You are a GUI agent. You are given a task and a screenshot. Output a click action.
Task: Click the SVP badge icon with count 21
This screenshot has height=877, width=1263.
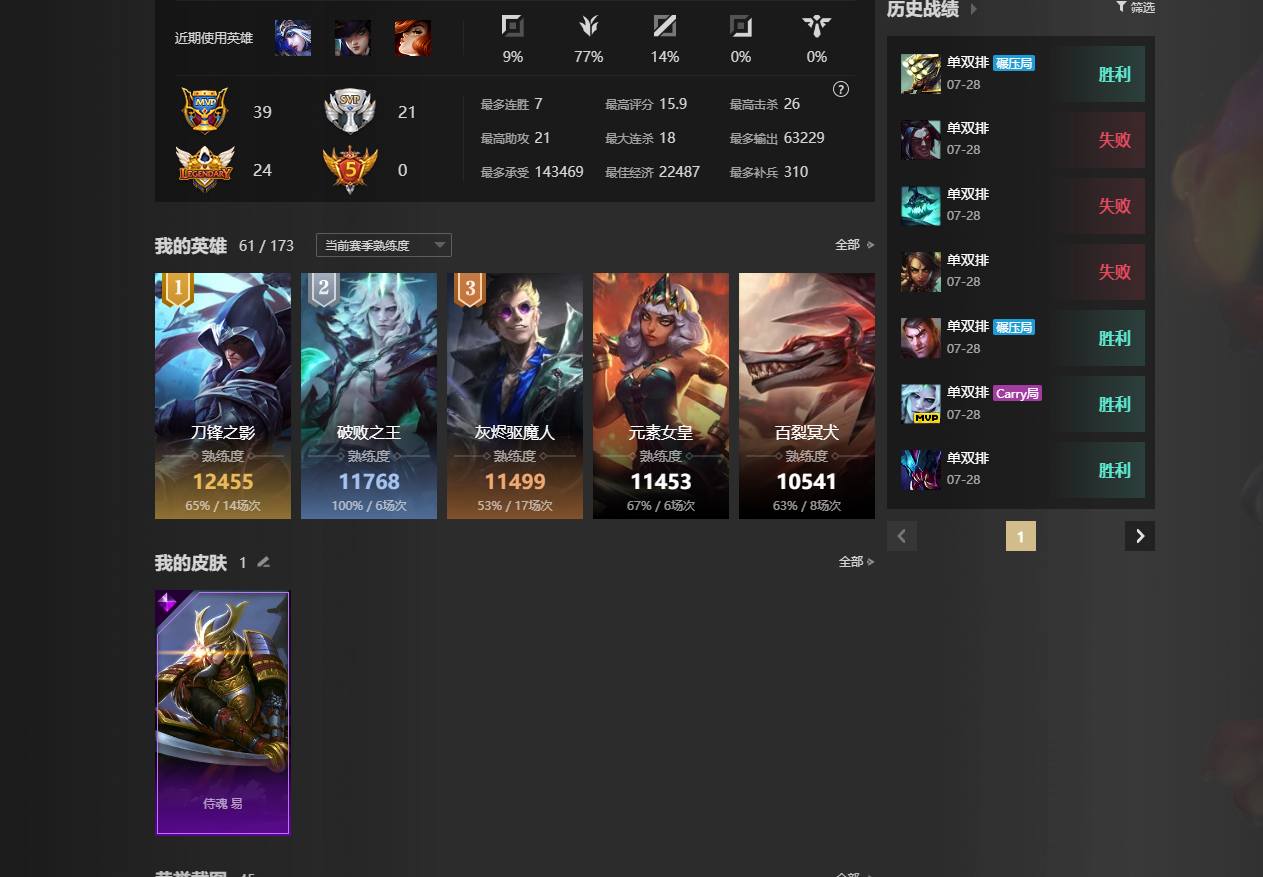point(350,111)
